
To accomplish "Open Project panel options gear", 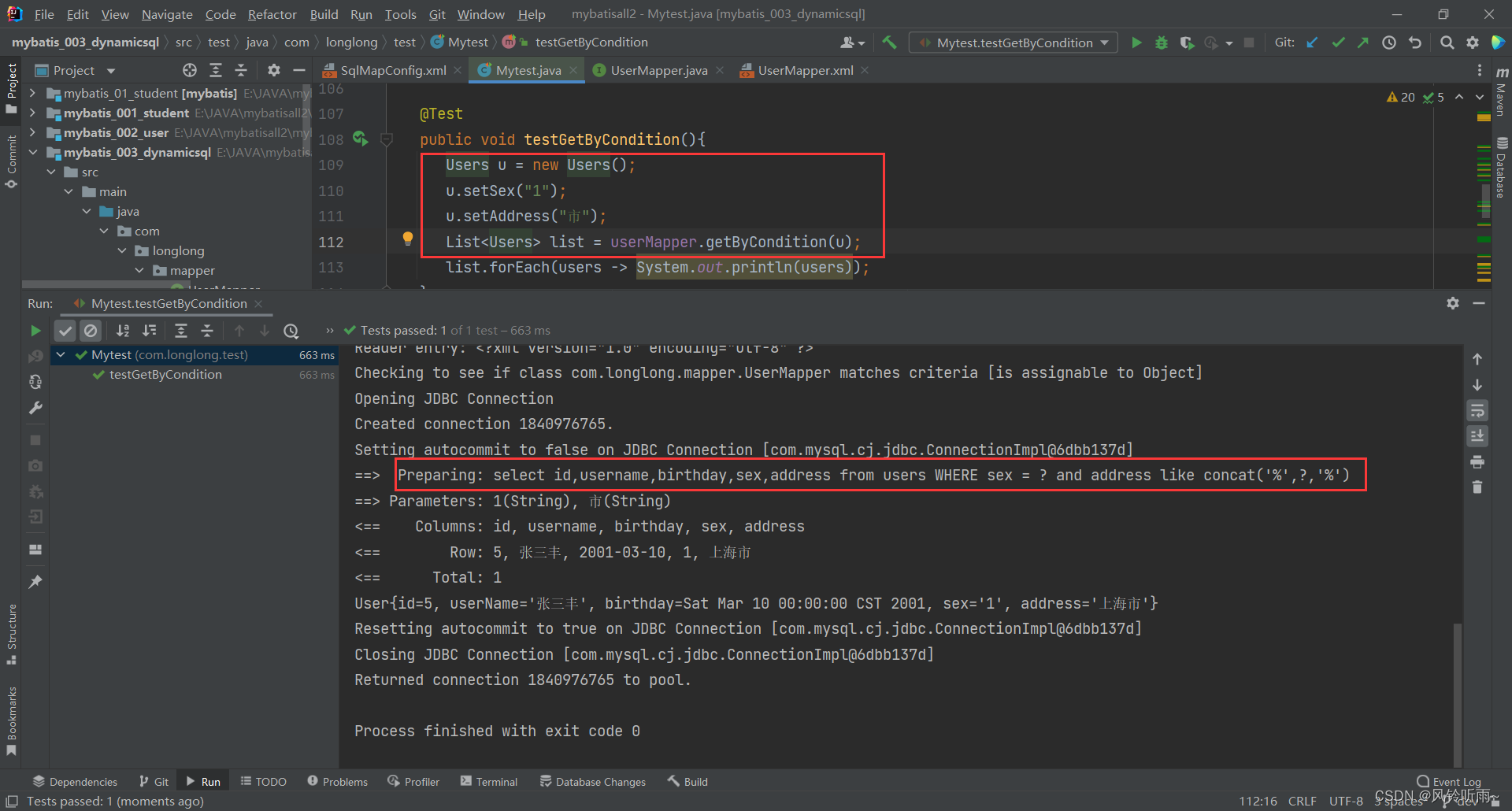I will click(x=273, y=70).
